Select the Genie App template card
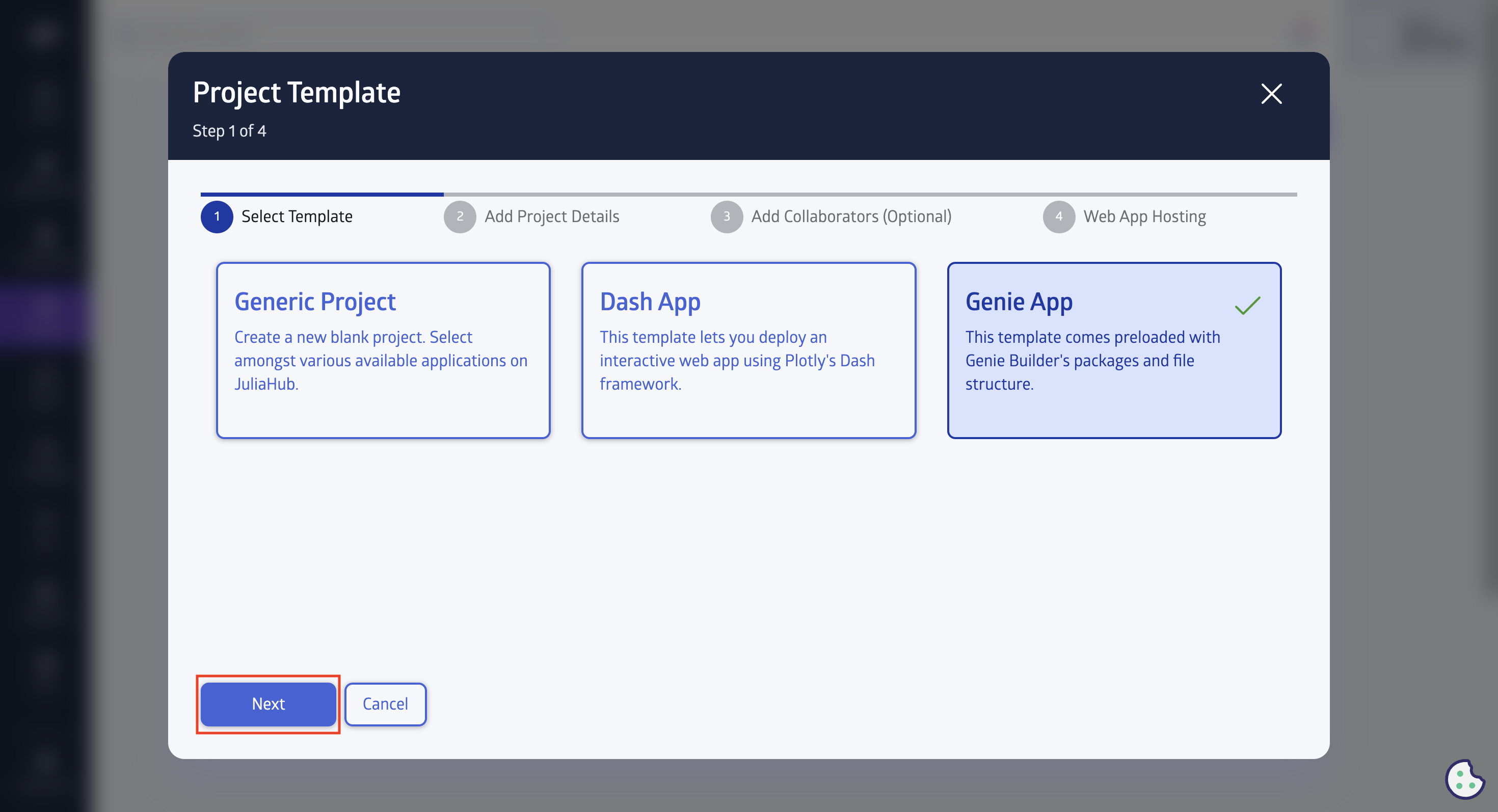Screen dimensions: 1498x812 coord(1114,350)
